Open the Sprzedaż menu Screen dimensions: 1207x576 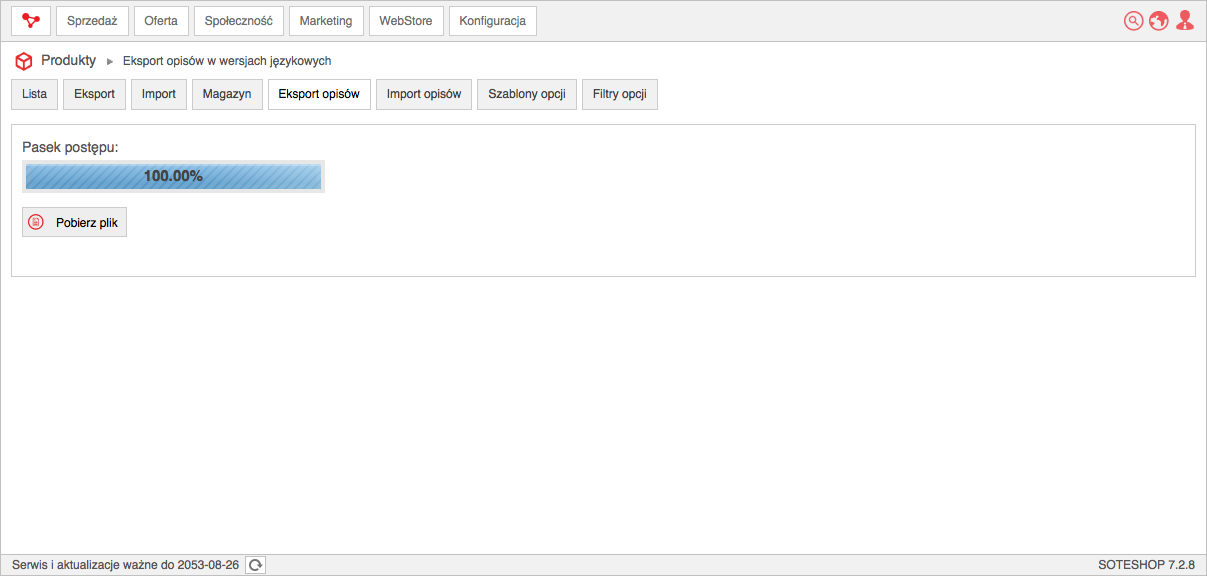point(92,21)
